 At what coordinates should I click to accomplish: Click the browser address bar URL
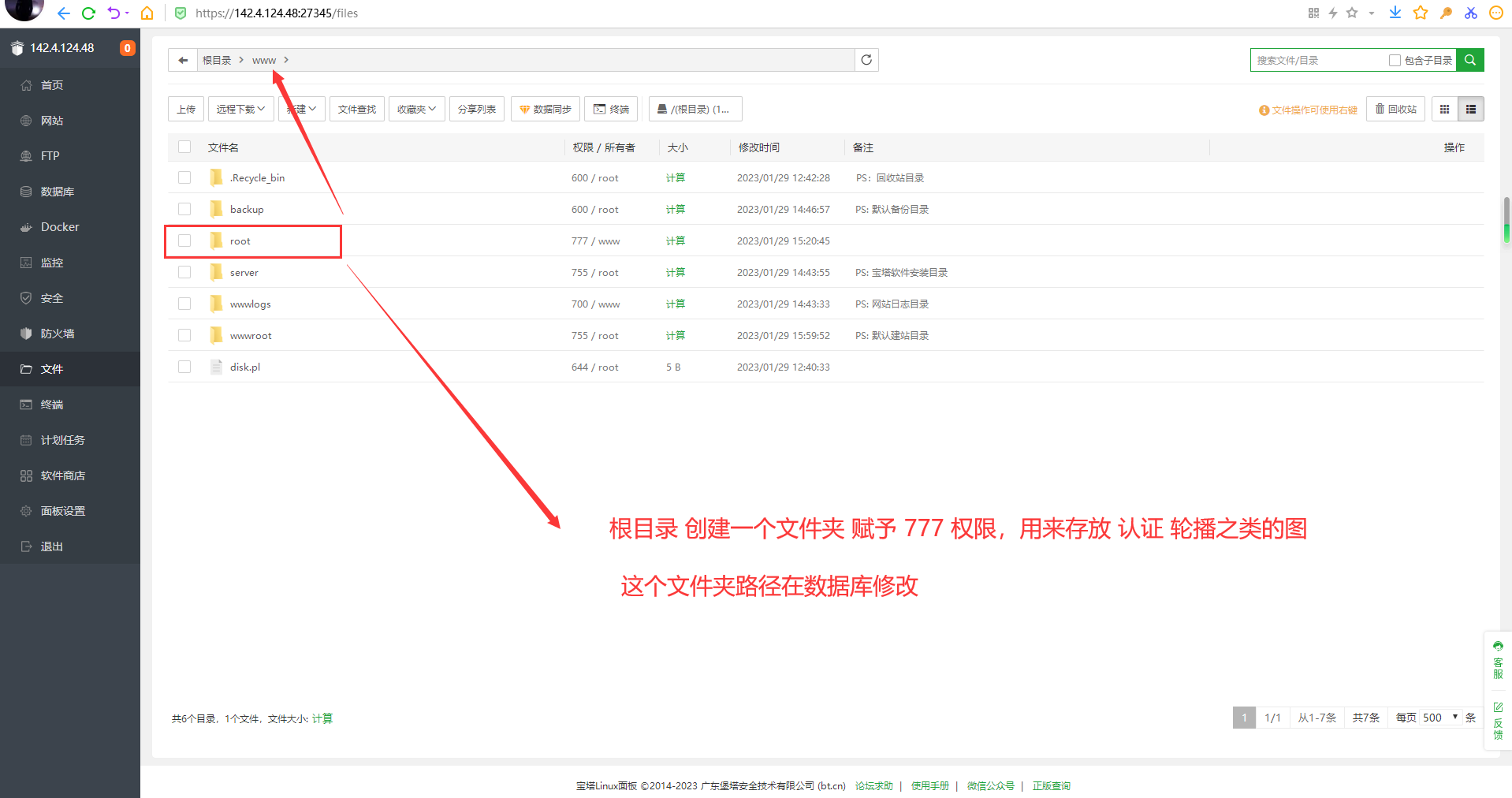point(277,13)
